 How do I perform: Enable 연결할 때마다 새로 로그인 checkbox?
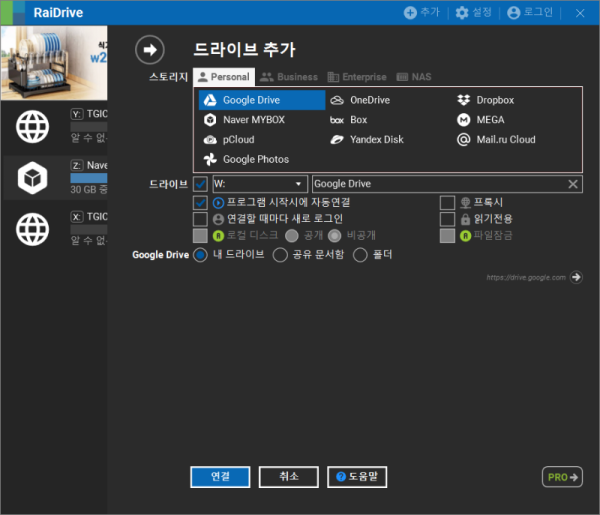coord(200,219)
